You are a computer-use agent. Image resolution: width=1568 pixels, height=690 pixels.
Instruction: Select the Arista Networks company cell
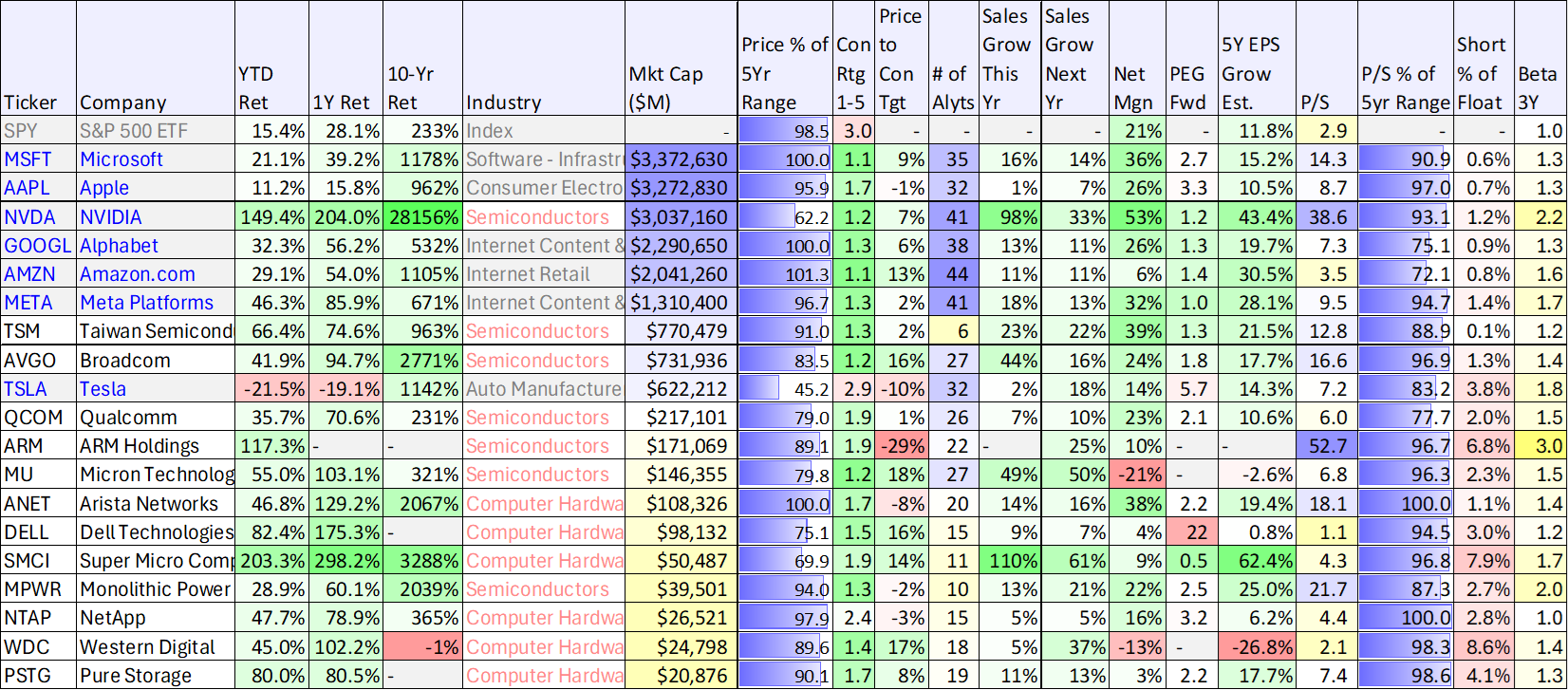click(x=156, y=504)
